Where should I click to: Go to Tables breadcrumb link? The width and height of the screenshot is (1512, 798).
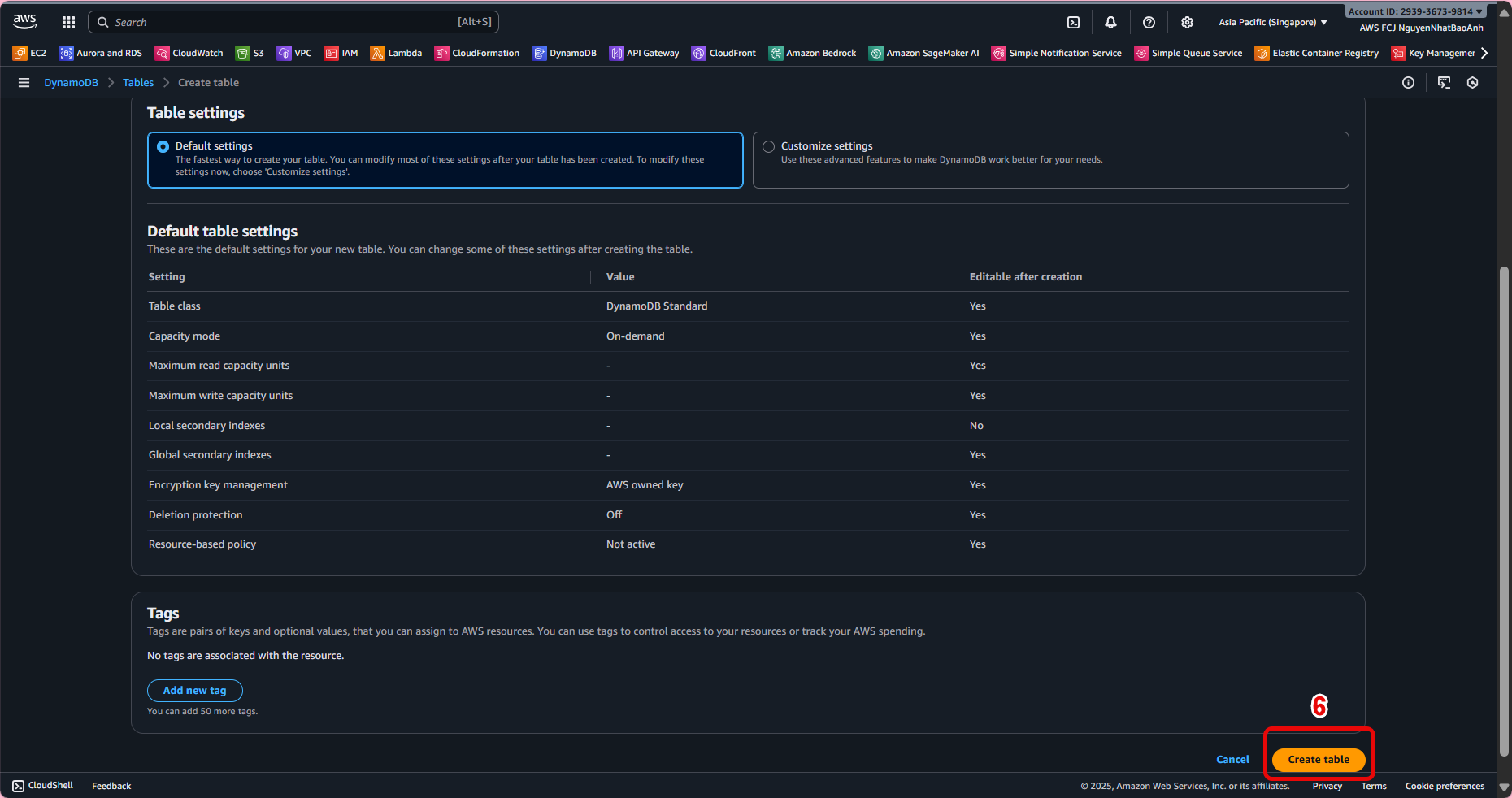pyautogui.click(x=138, y=83)
